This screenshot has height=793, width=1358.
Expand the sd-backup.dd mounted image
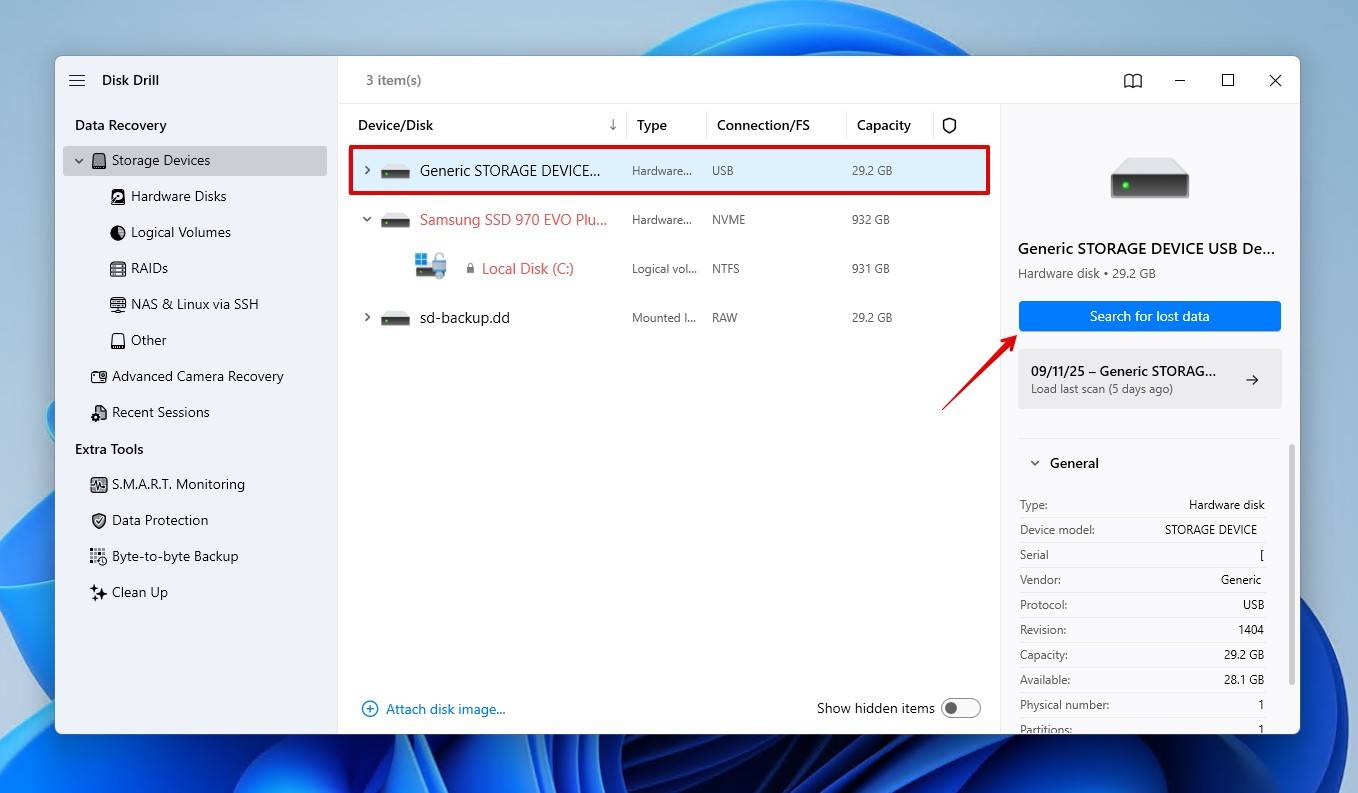366,317
